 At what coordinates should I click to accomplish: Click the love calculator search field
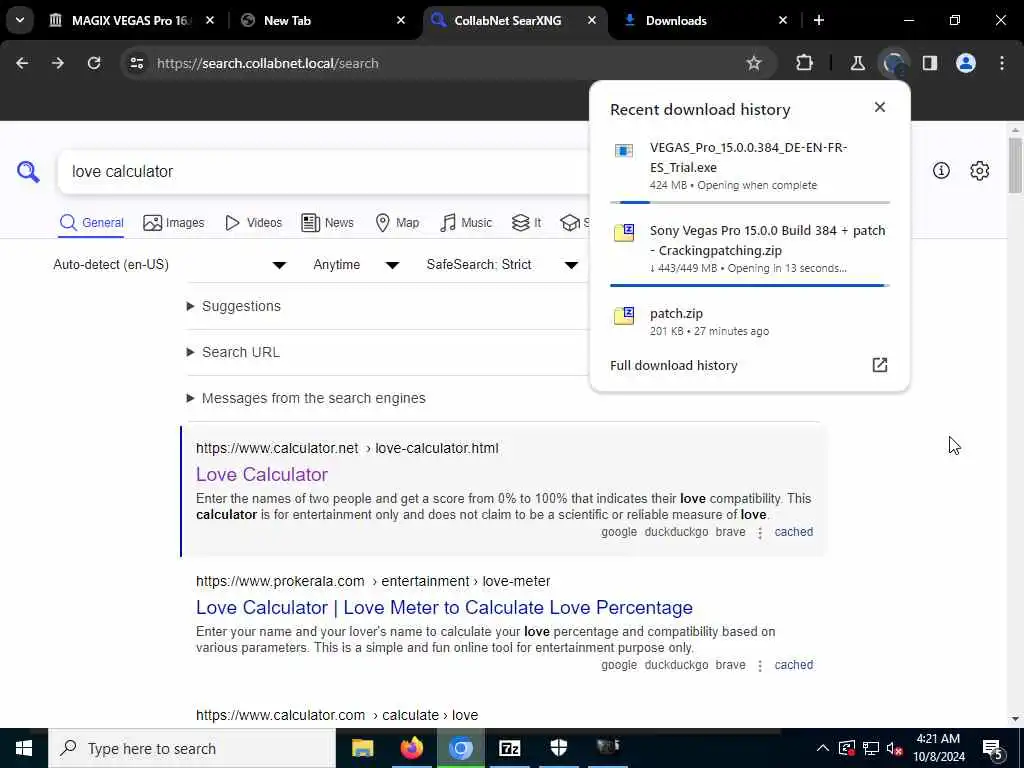pos(323,172)
